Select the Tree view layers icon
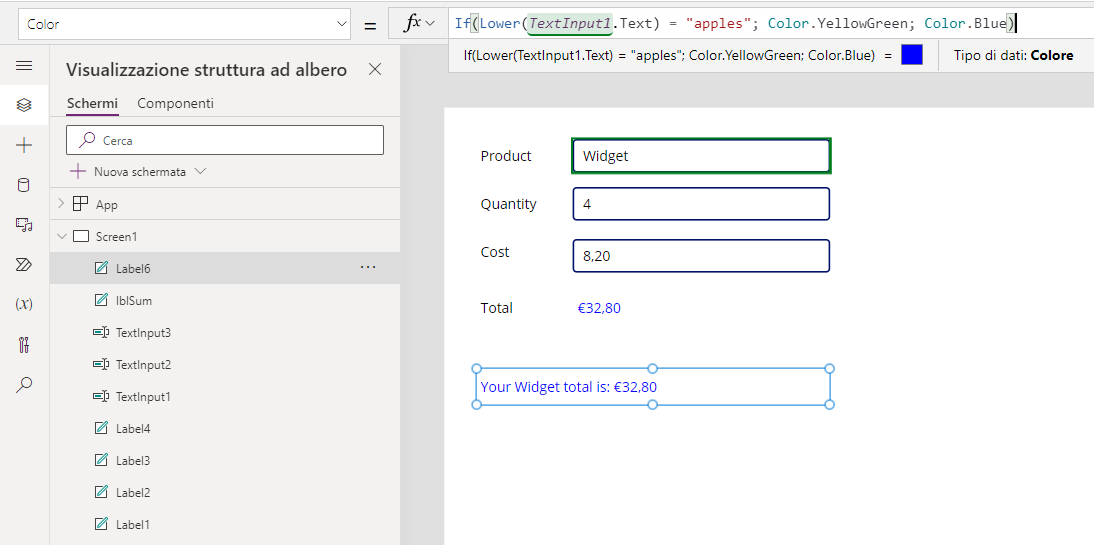 (24, 105)
